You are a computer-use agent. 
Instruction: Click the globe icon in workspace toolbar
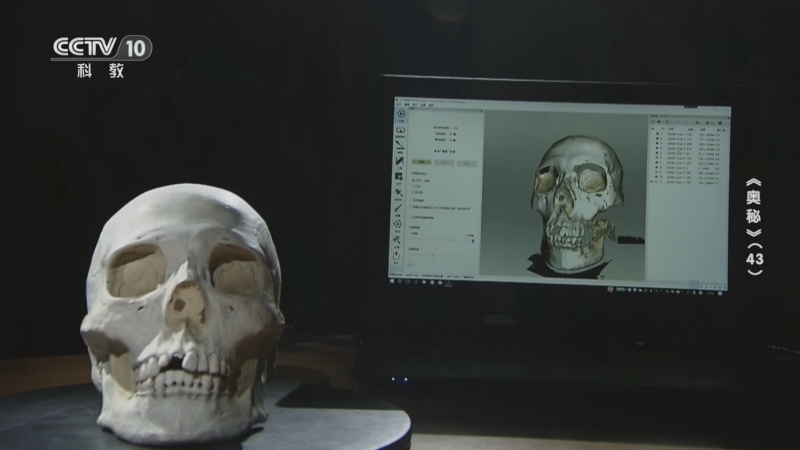pos(719,123)
